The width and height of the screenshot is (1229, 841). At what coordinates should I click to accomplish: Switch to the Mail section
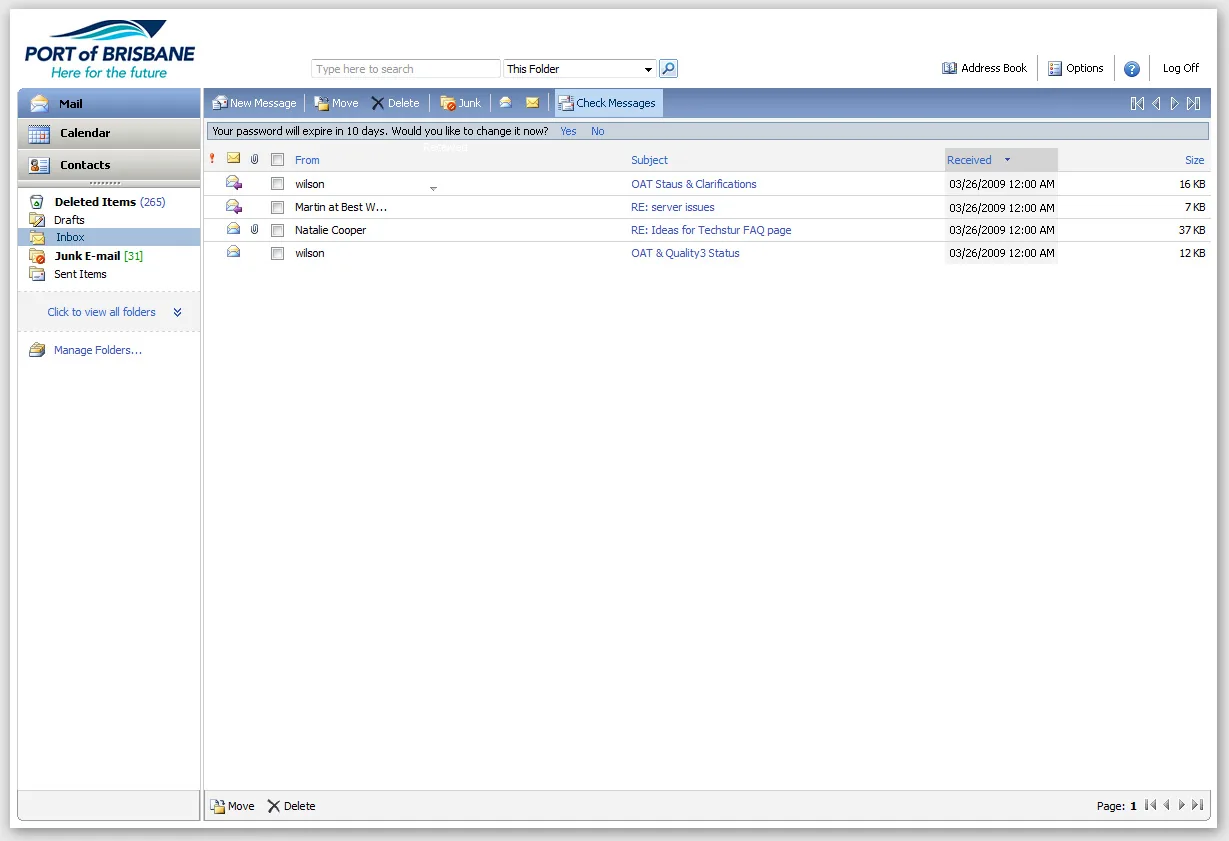[109, 104]
